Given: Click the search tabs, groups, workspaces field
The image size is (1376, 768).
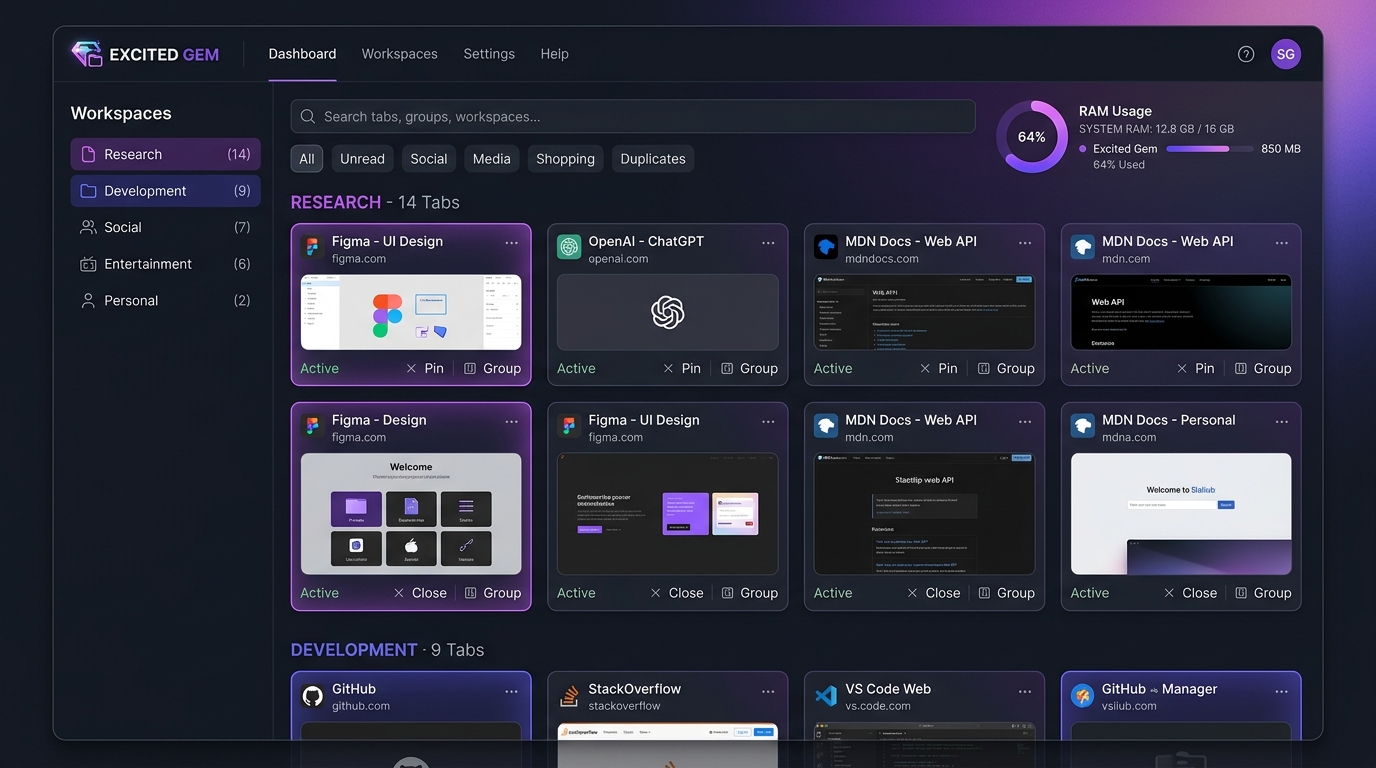Looking at the screenshot, I should (633, 116).
